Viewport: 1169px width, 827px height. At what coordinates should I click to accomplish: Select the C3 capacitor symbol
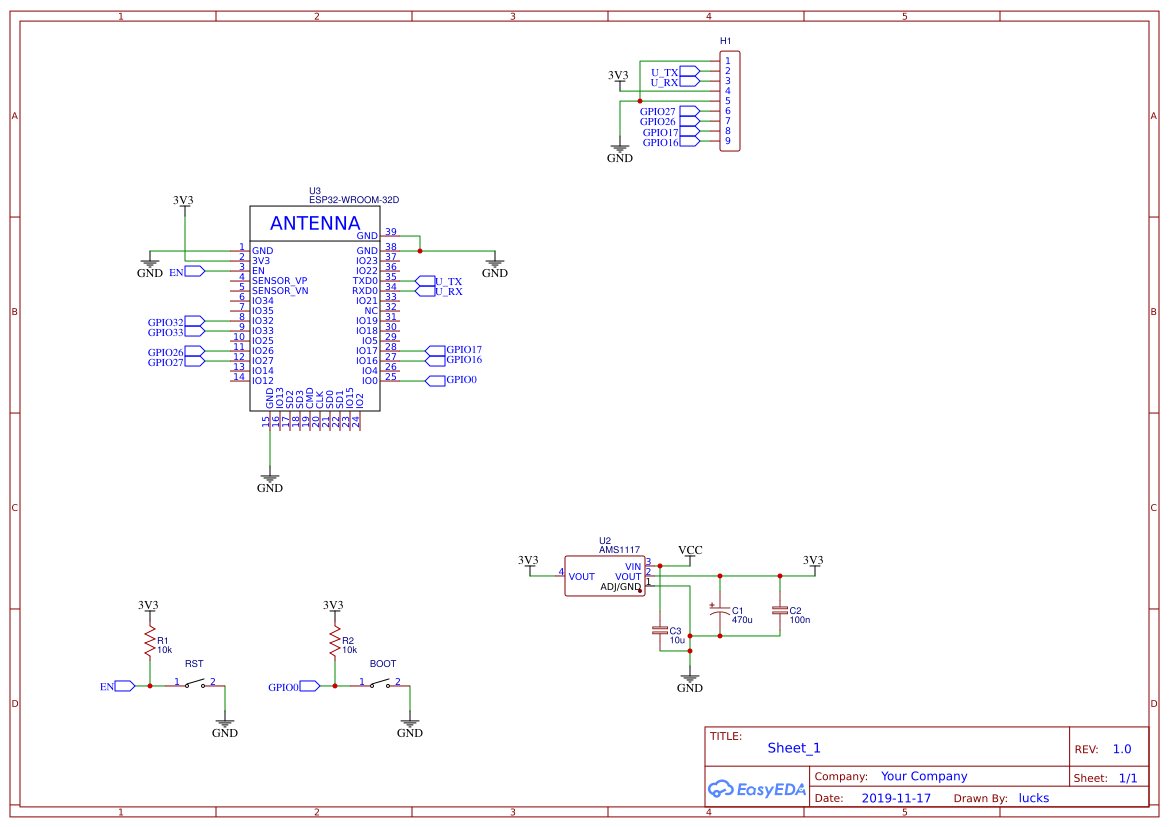(660, 630)
